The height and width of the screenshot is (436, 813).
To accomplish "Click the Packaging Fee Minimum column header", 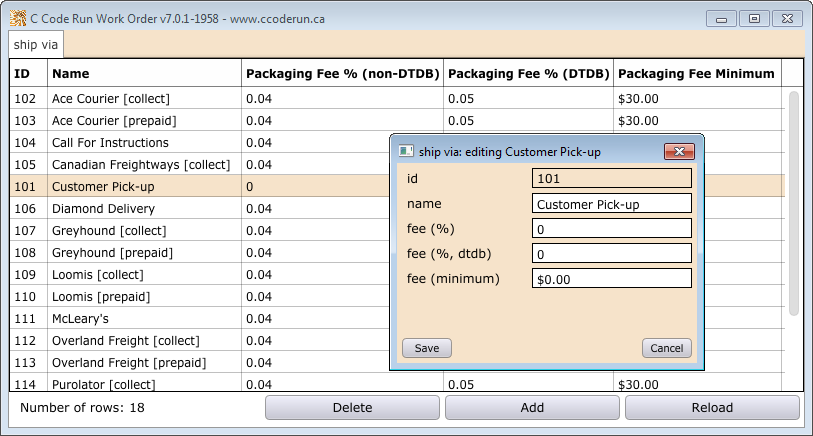I will (696, 73).
